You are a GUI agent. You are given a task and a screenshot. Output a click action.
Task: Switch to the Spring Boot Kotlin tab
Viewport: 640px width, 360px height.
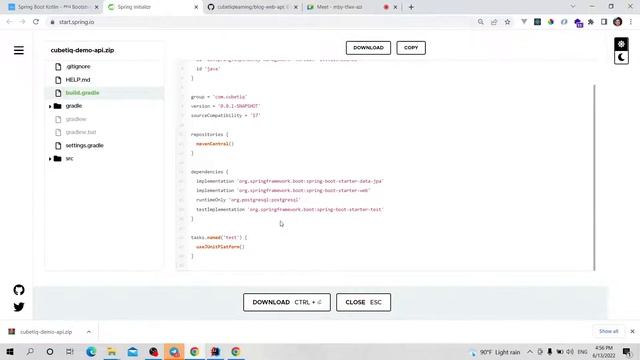pyautogui.click(x=52, y=7)
